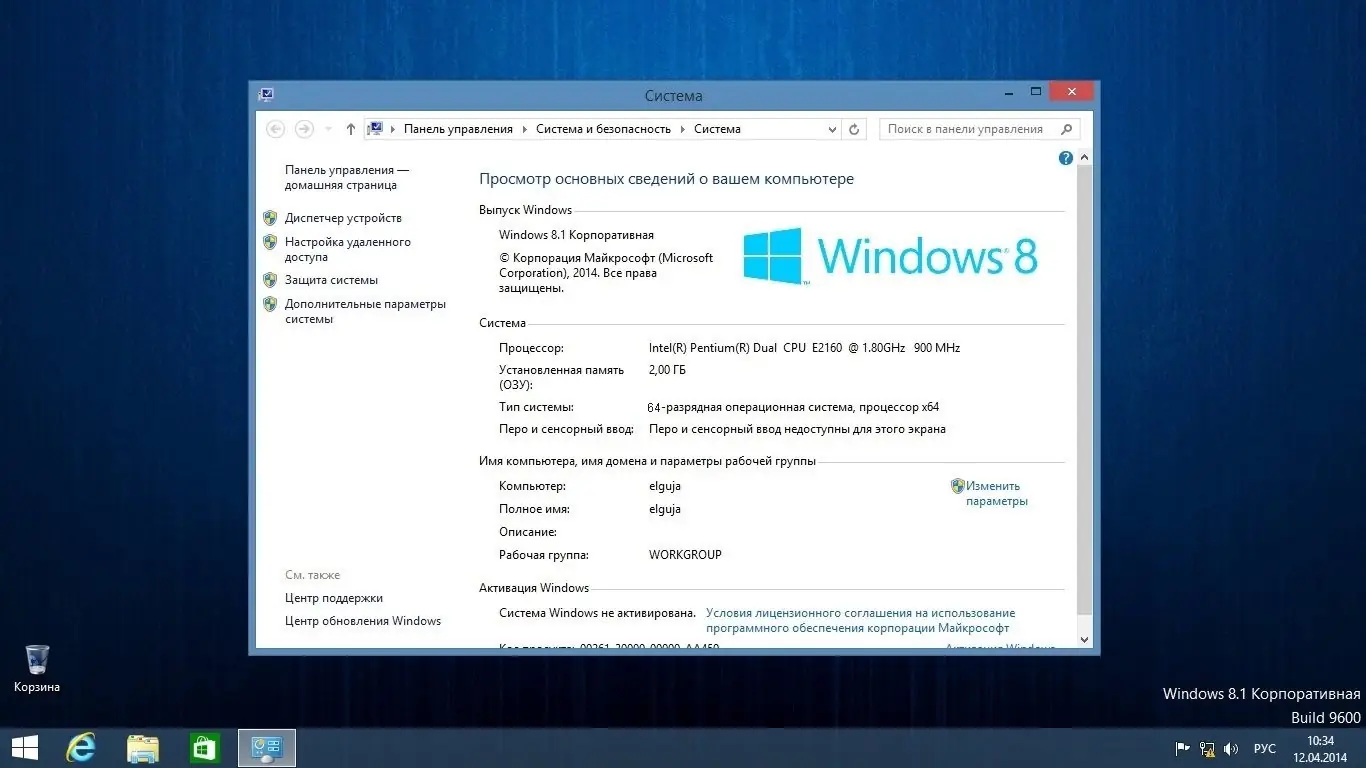Click the scrollbar up arrow in System window
The width and height of the screenshot is (1366, 768).
[1085, 158]
